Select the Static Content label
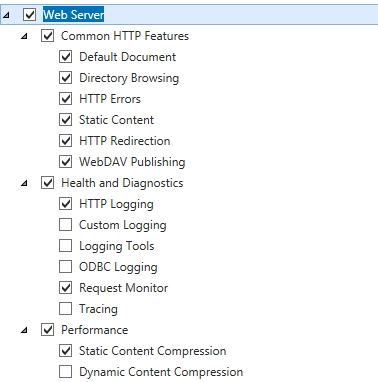The width and height of the screenshot is (378, 382). pyautogui.click(x=116, y=120)
